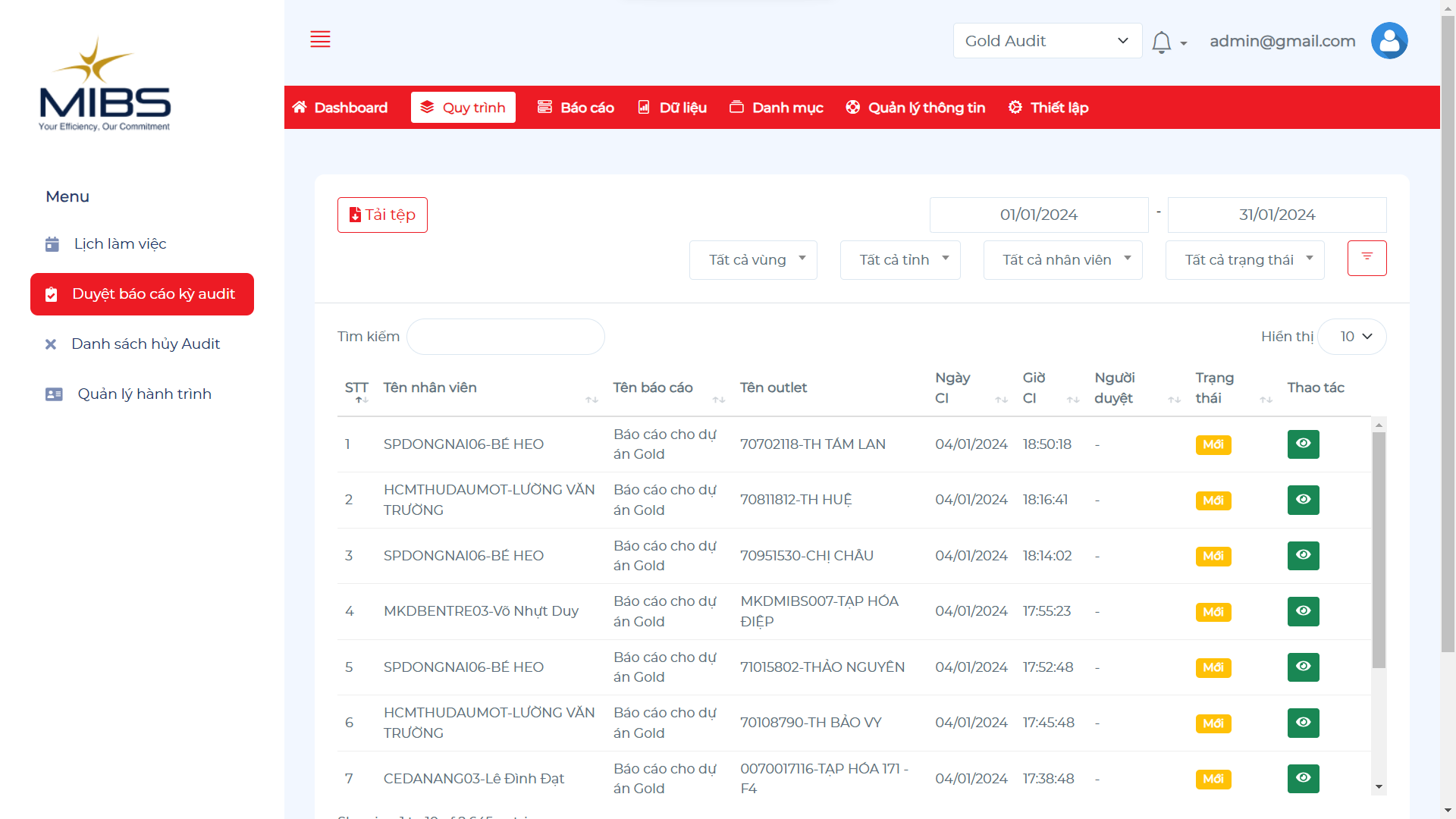
Task: Expand the notification dropdown arrow
Action: (1183, 44)
